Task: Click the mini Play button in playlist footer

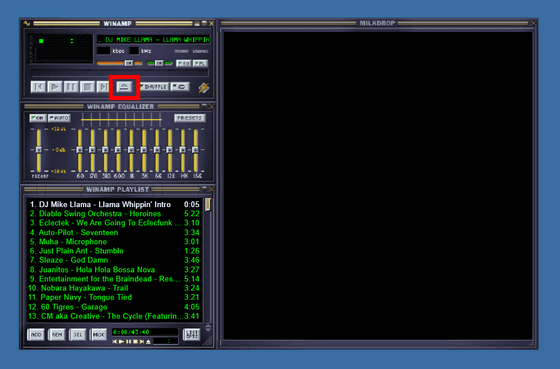Action: click(x=121, y=342)
